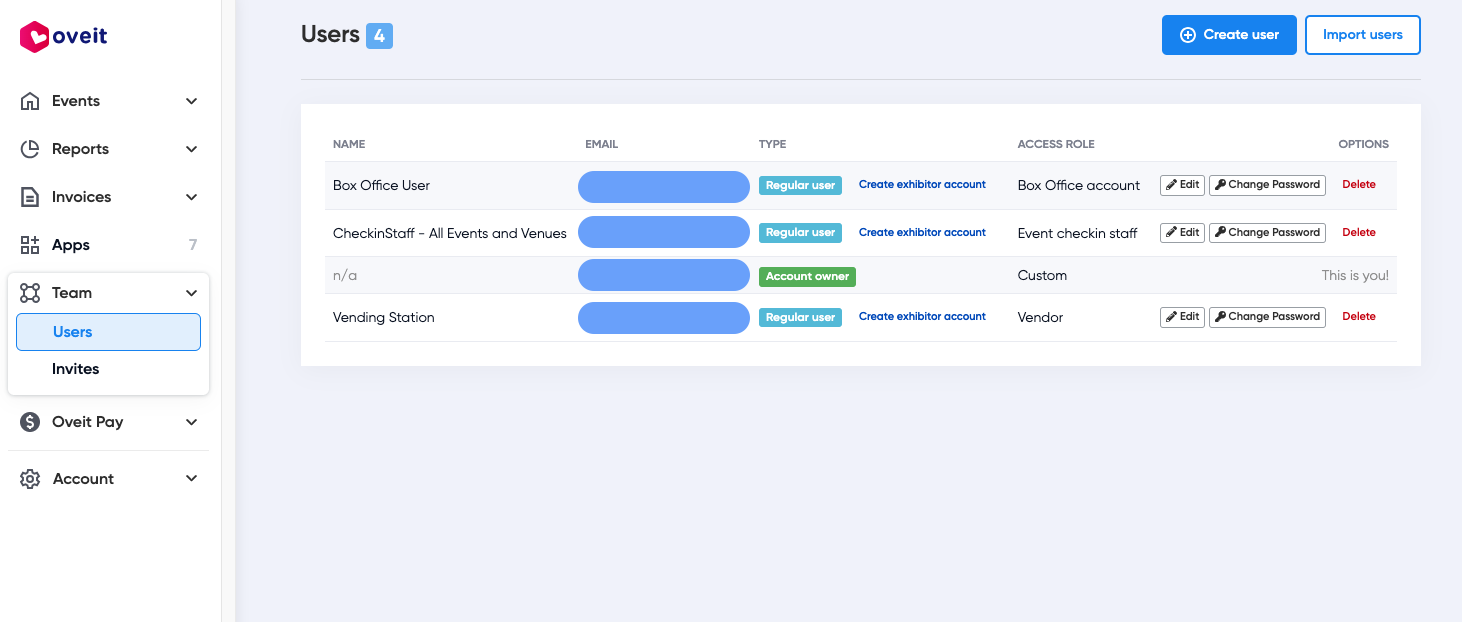Click the Import users button

coord(1362,35)
